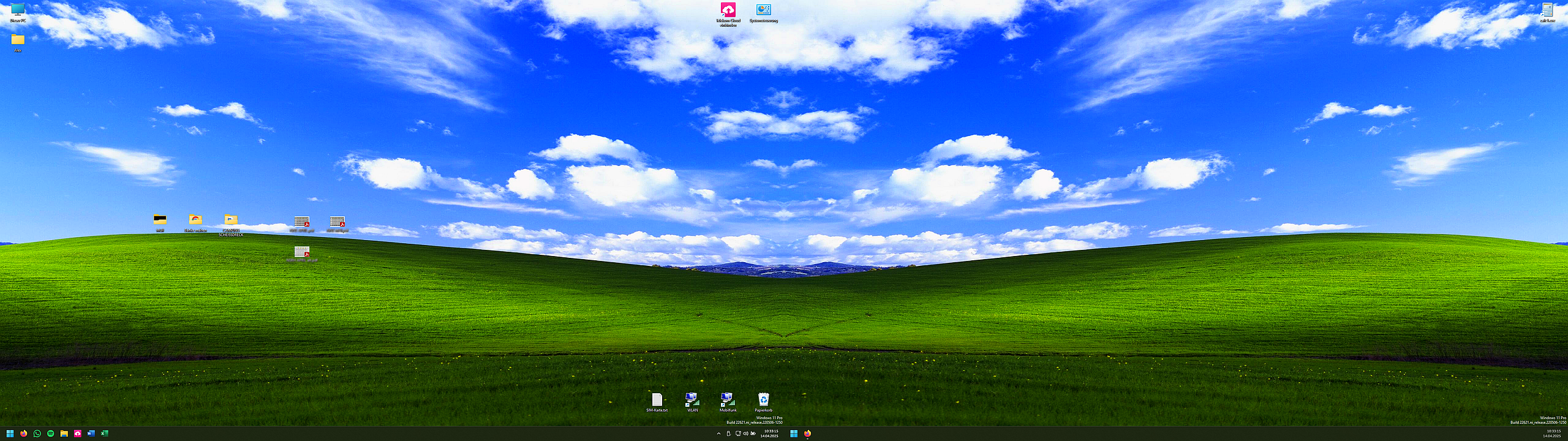This screenshot has width=1568, height=441.
Task: Open the clock on the rightmost monitor's taskbar
Action: pos(1553,434)
